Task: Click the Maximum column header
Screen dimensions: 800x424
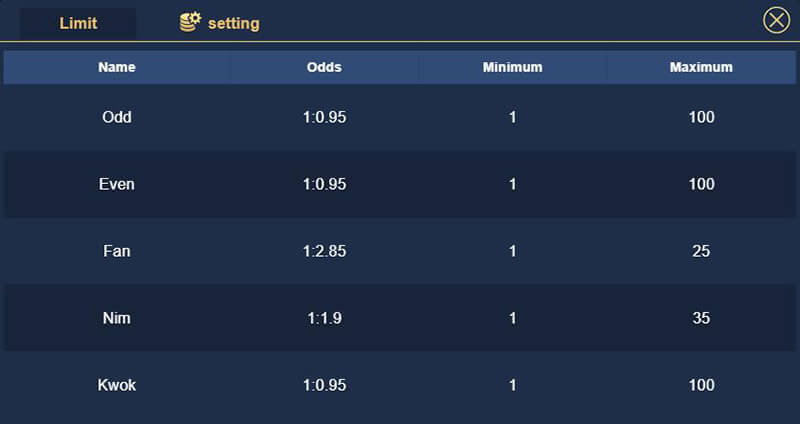Action: pyautogui.click(x=701, y=67)
